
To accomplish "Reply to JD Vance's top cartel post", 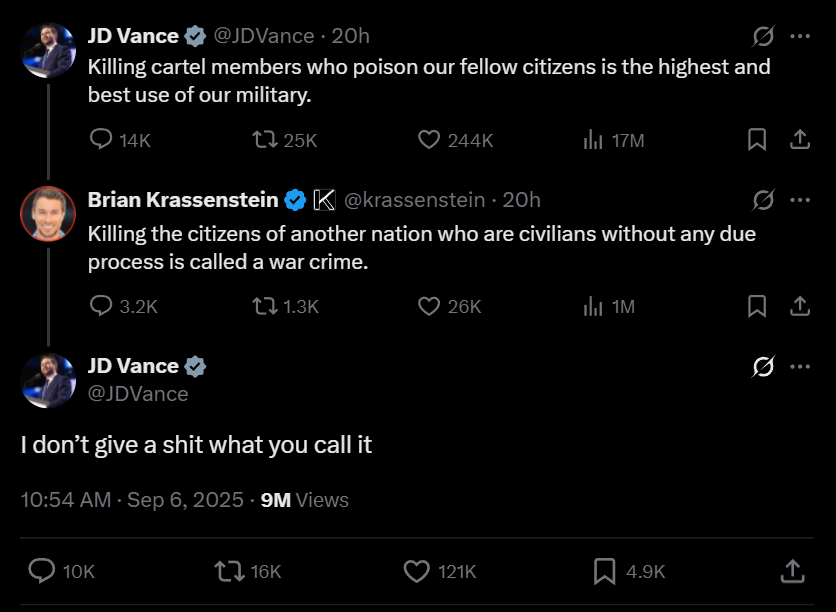I will point(101,140).
